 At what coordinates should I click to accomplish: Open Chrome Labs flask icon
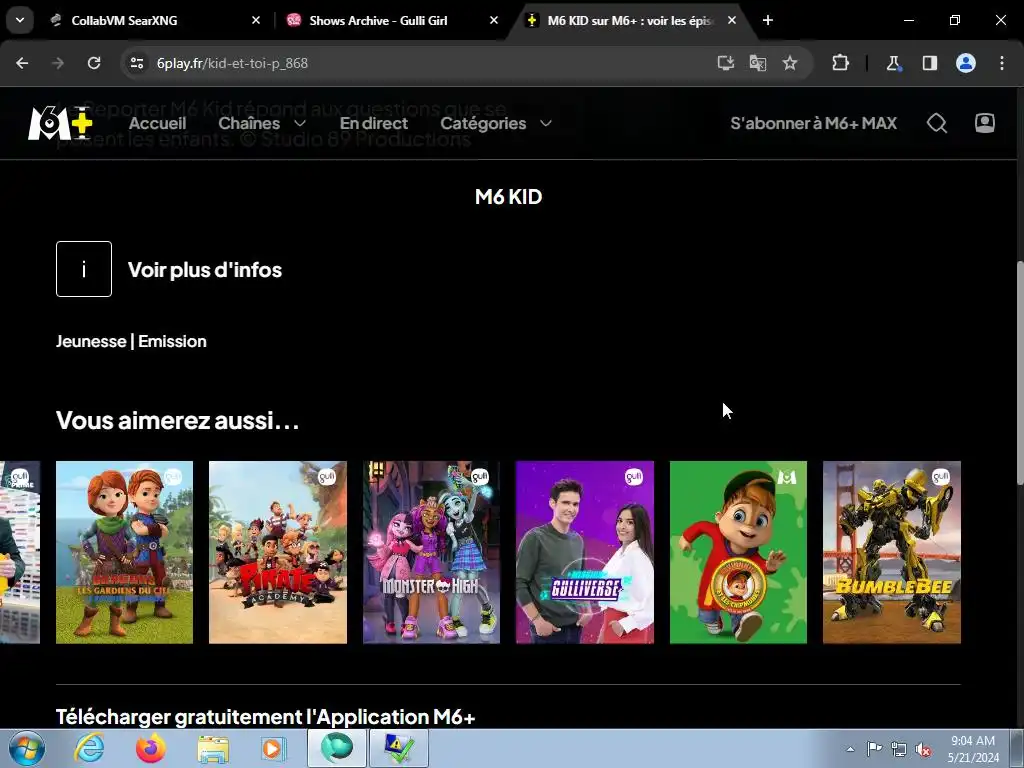(893, 63)
